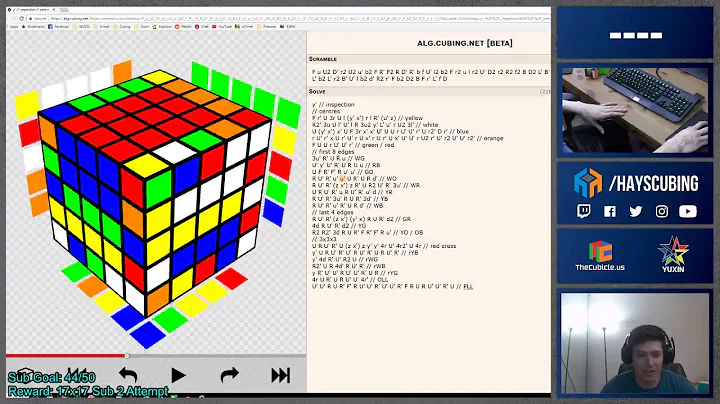Click the Scramble section header
The width and height of the screenshot is (720, 404).
323,59
